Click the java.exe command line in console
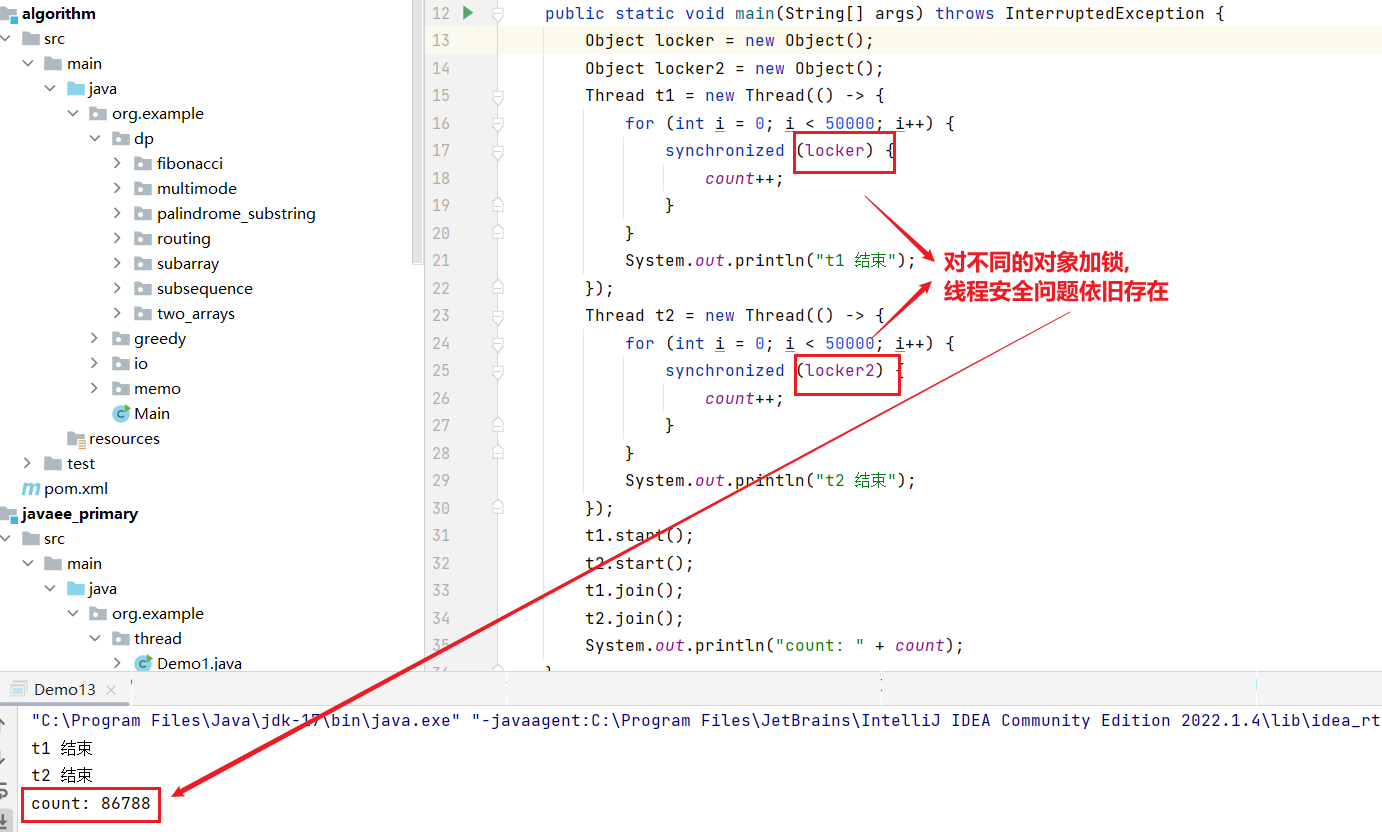Image resolution: width=1382 pixels, height=832 pixels. (x=706, y=720)
